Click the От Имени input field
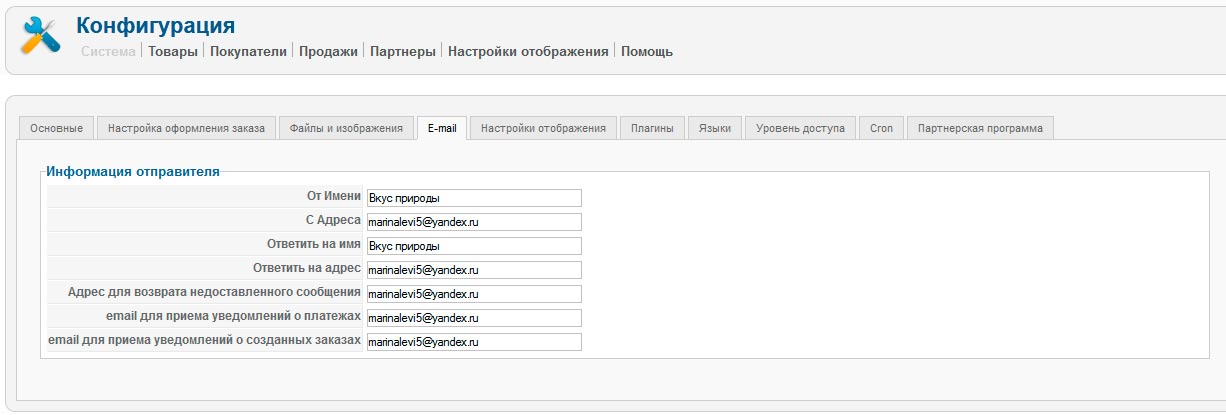 (x=474, y=198)
